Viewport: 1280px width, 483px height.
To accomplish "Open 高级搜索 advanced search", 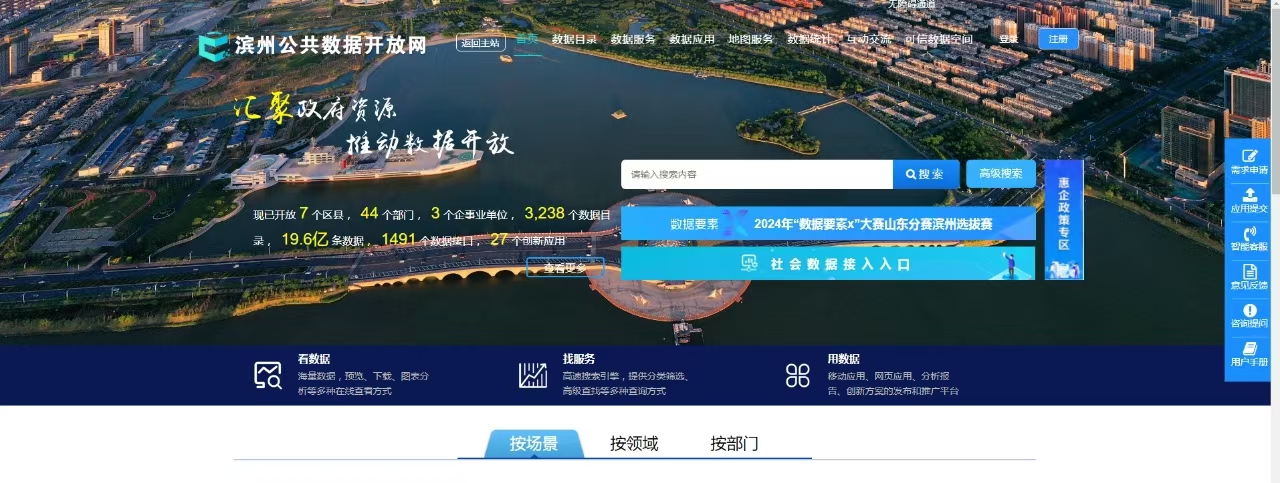I will (x=1001, y=174).
